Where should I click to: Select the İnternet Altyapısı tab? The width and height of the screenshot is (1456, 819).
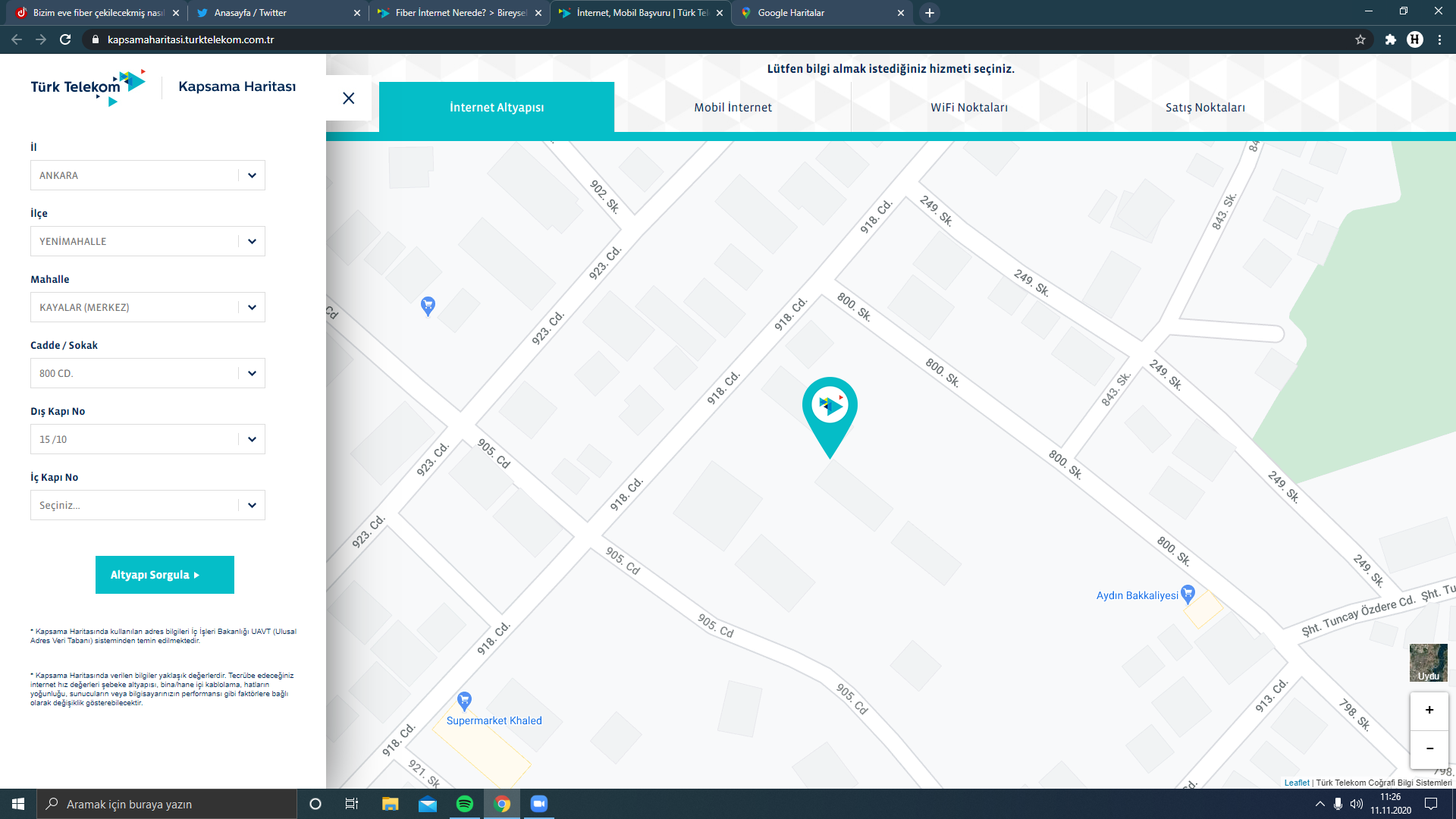pyautogui.click(x=497, y=108)
